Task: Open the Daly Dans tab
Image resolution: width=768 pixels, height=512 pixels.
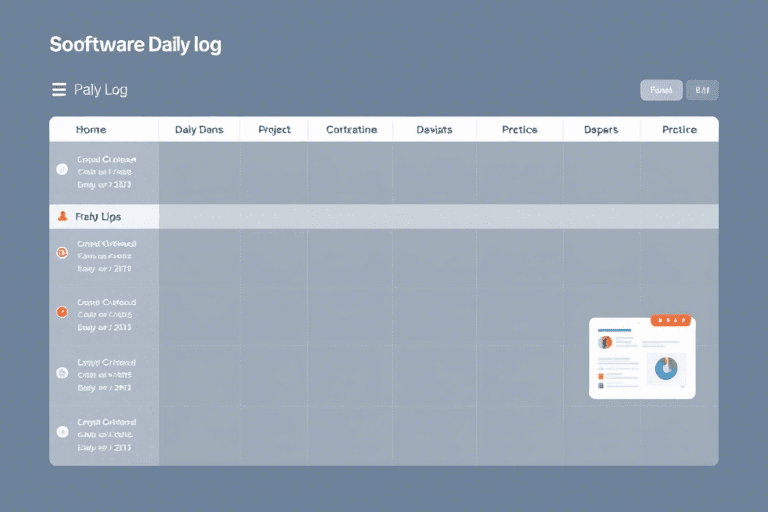Action: click(198, 130)
